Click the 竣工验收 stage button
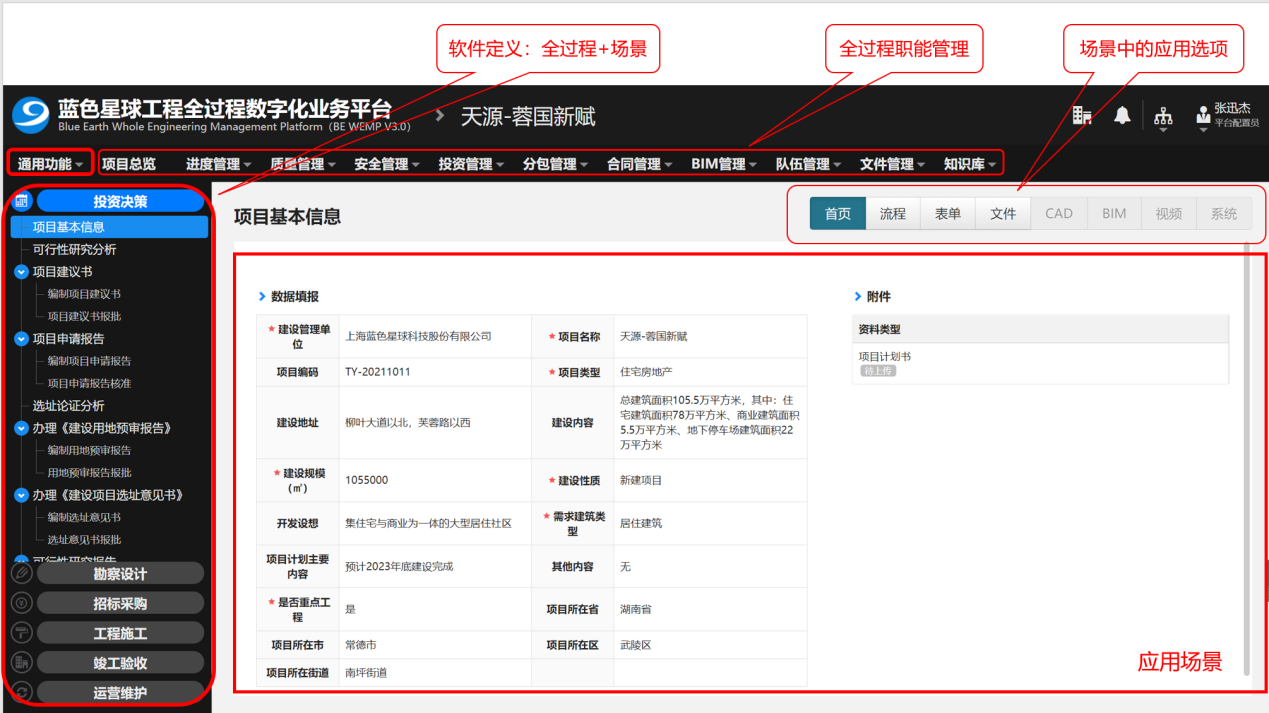Viewport: 1269px width, 713px height. (x=120, y=663)
